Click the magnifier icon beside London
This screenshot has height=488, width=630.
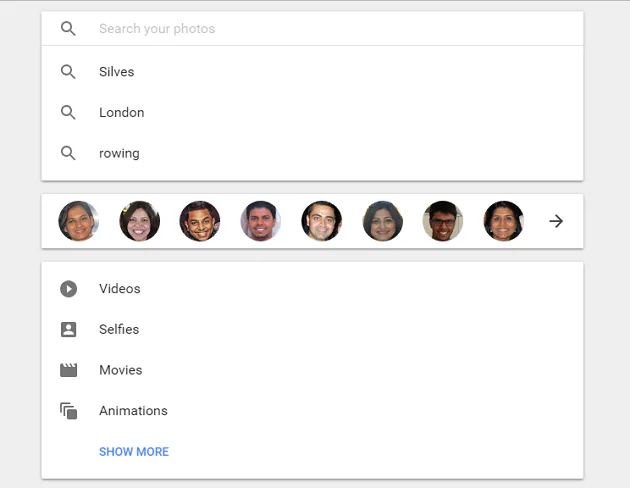click(x=68, y=112)
